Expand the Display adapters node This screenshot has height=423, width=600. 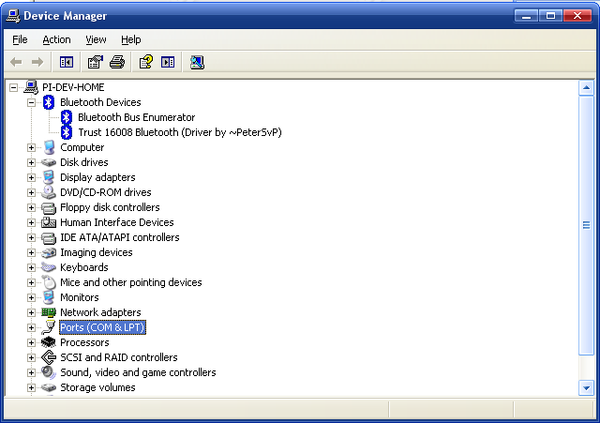coord(31,177)
